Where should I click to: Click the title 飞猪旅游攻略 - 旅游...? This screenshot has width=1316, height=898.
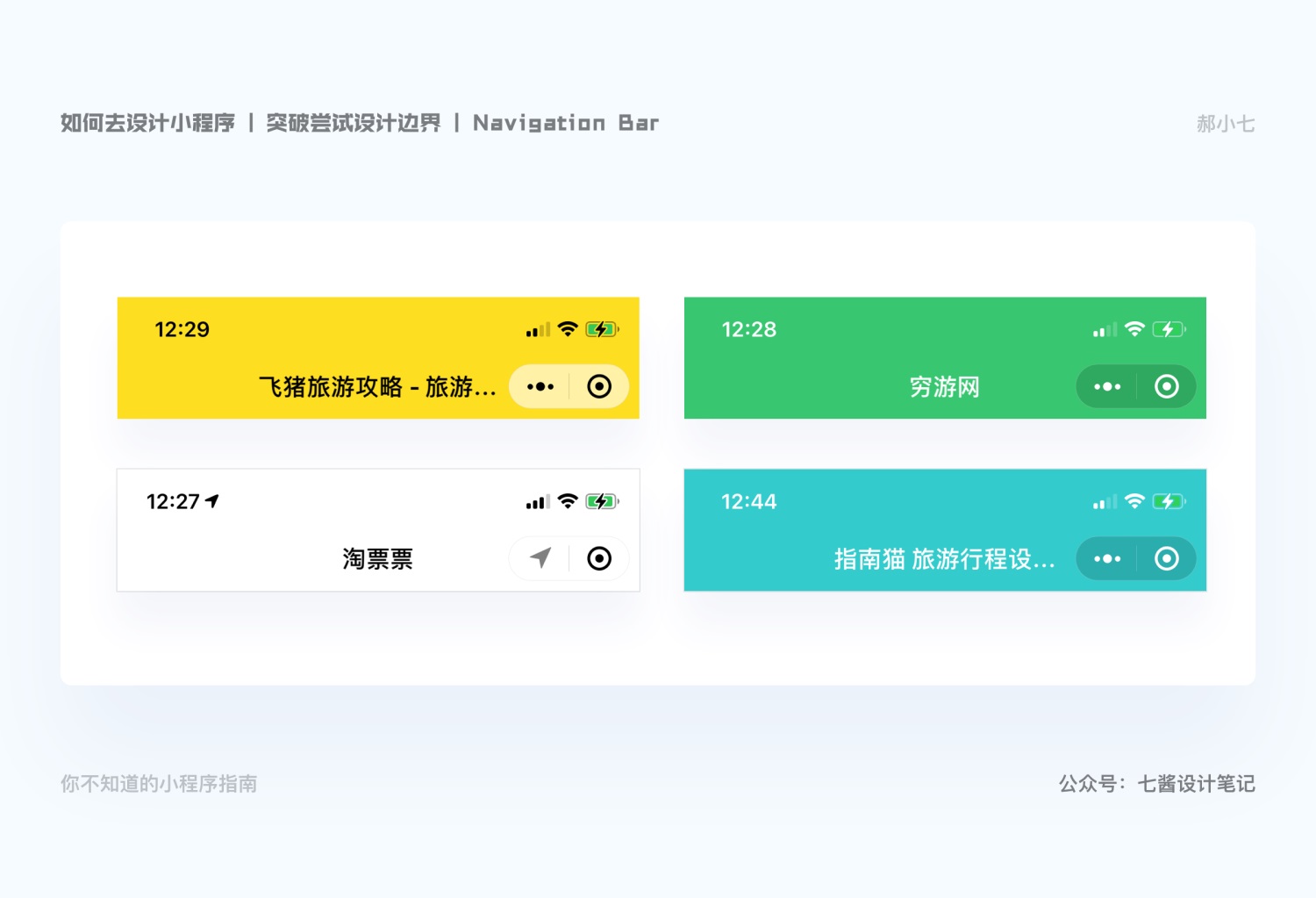point(377,387)
